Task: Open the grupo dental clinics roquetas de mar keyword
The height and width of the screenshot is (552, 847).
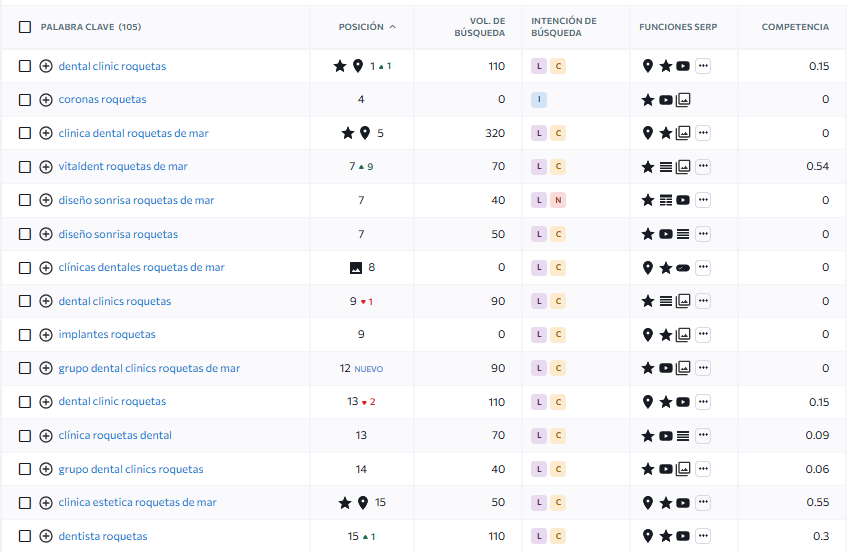Action: pyautogui.click(x=149, y=369)
